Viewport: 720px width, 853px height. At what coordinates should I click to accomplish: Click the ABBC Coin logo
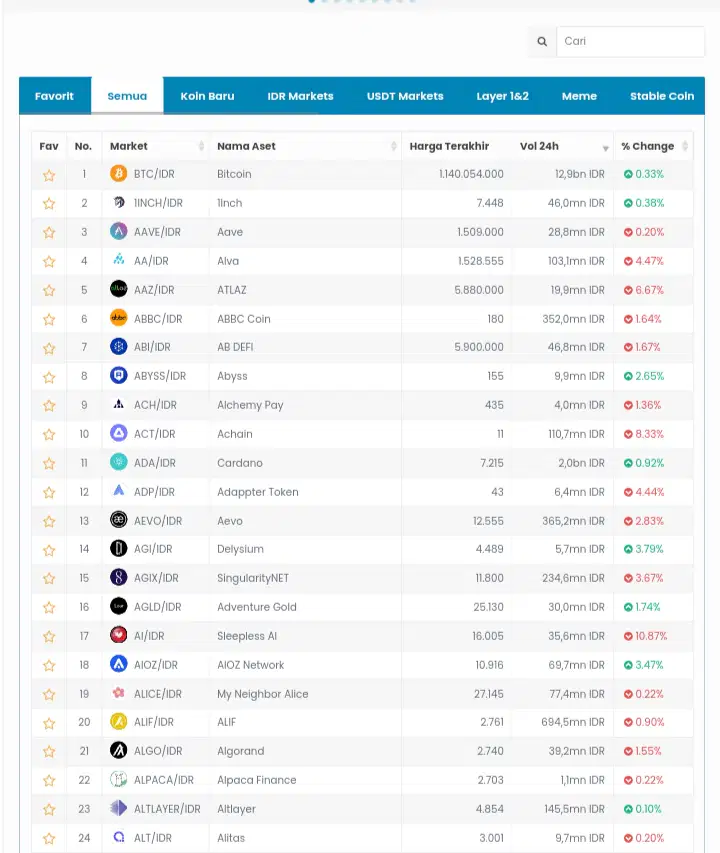(x=119, y=318)
